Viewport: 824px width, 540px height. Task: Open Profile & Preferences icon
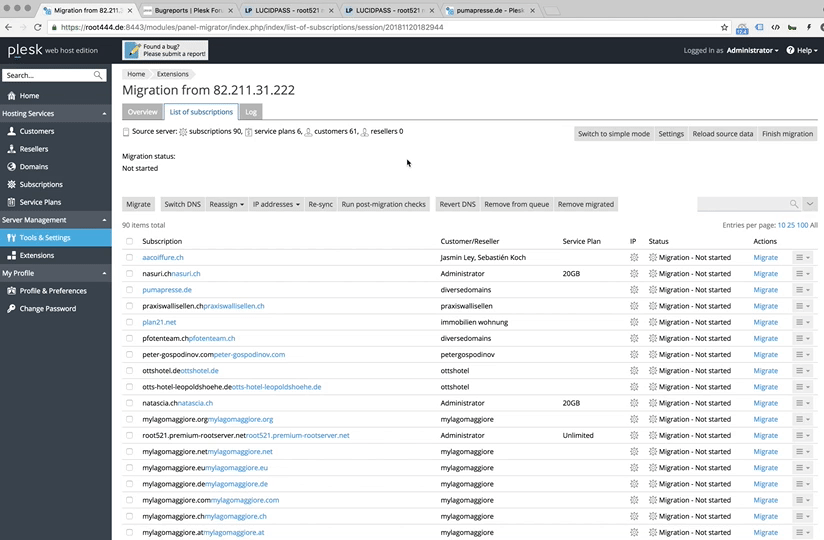click(11, 291)
